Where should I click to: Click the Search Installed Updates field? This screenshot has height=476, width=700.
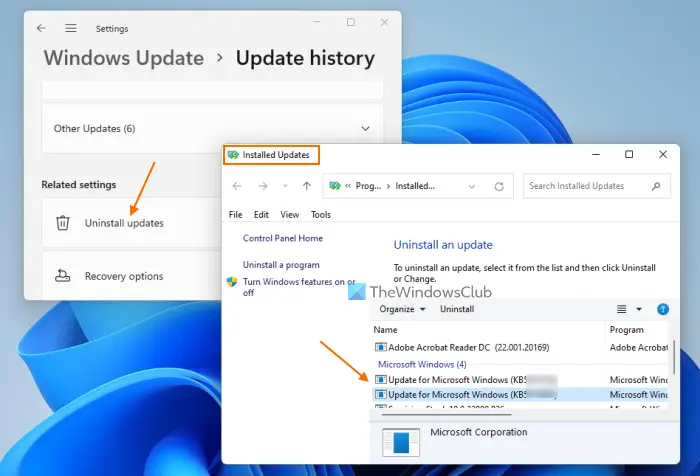(x=596, y=186)
